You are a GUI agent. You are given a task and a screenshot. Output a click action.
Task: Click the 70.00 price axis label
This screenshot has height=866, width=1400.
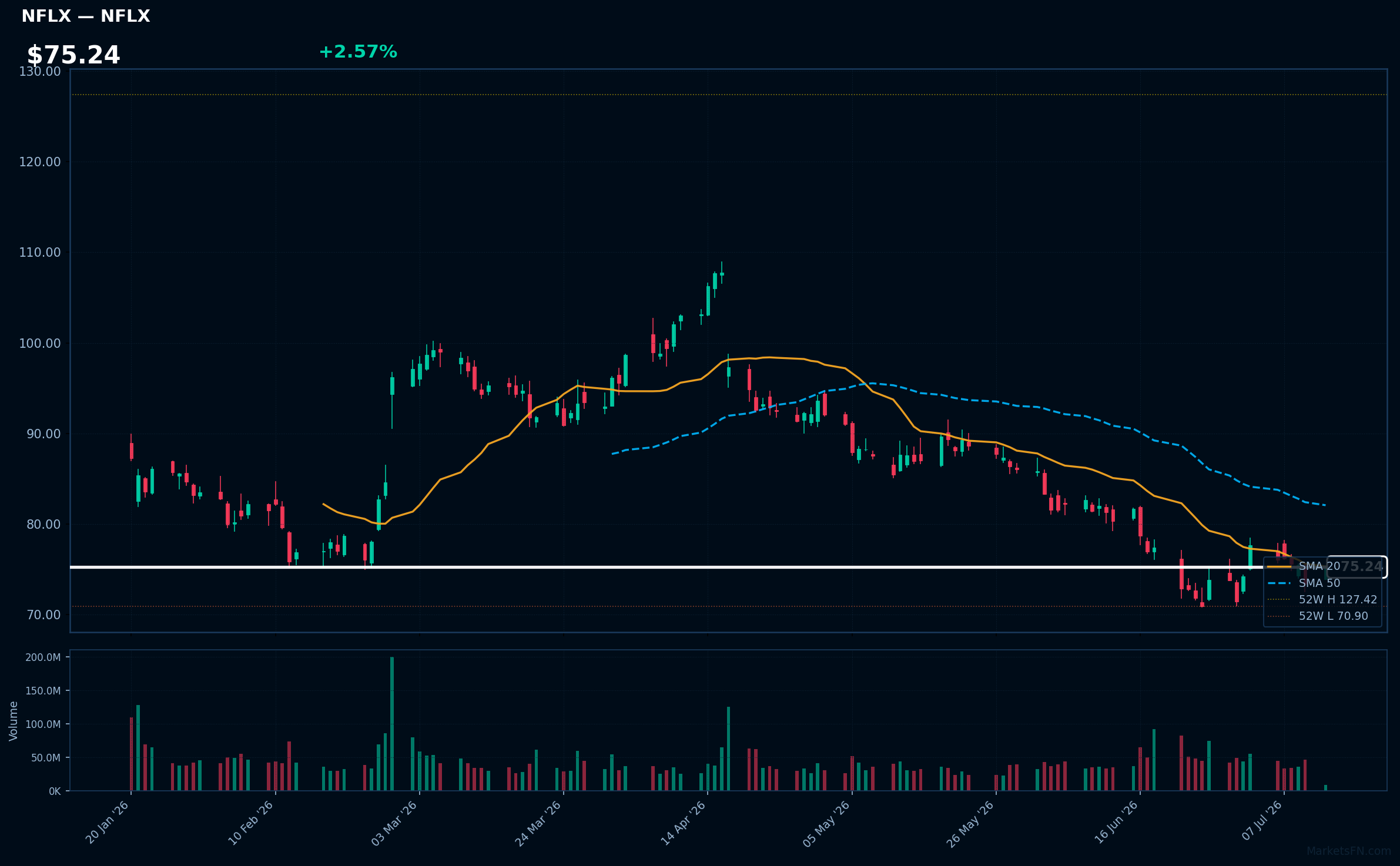43,615
